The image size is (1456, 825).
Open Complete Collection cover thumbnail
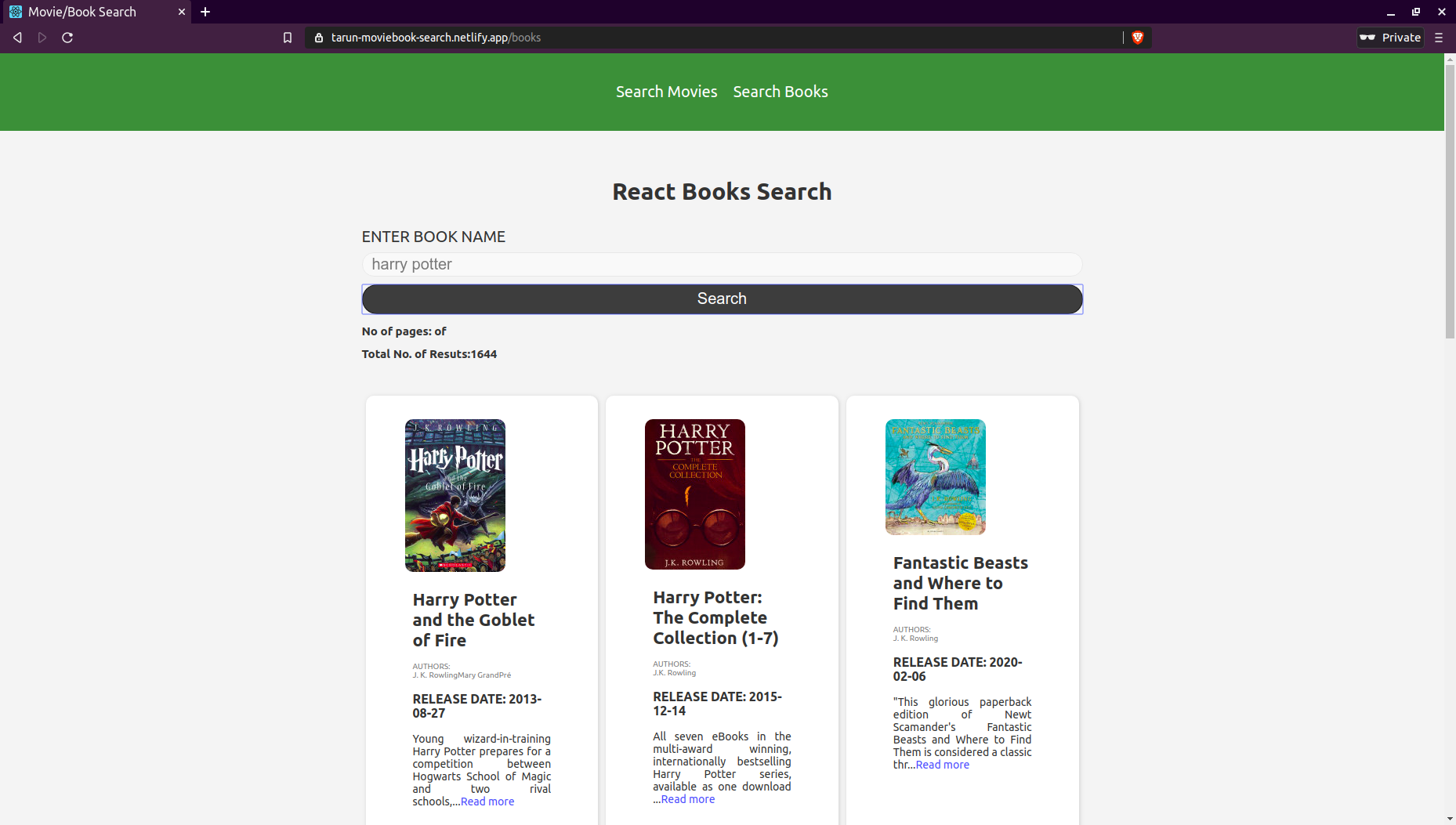pyautogui.click(x=695, y=494)
